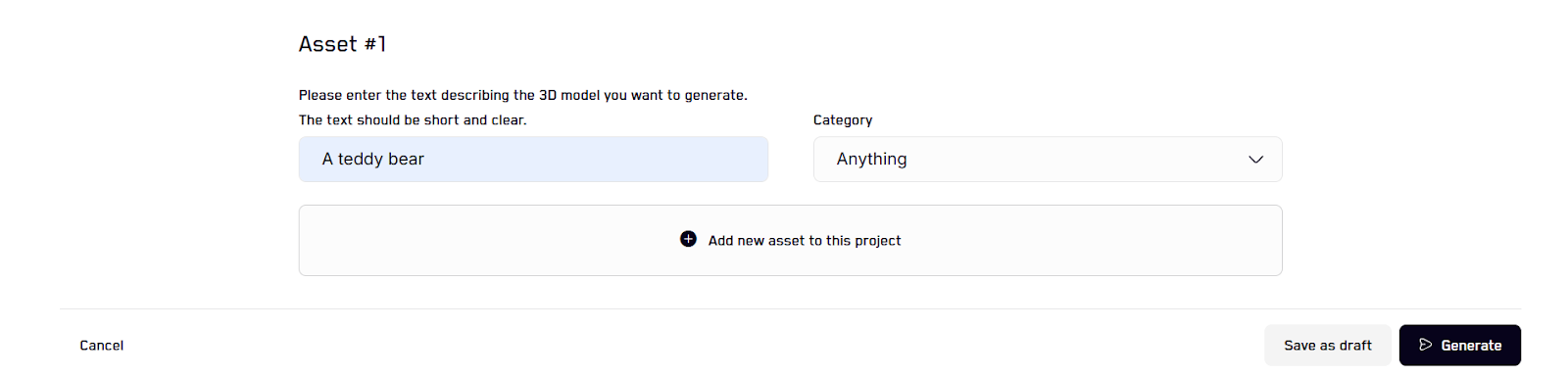Click the Add new asset to this project box

click(x=790, y=240)
